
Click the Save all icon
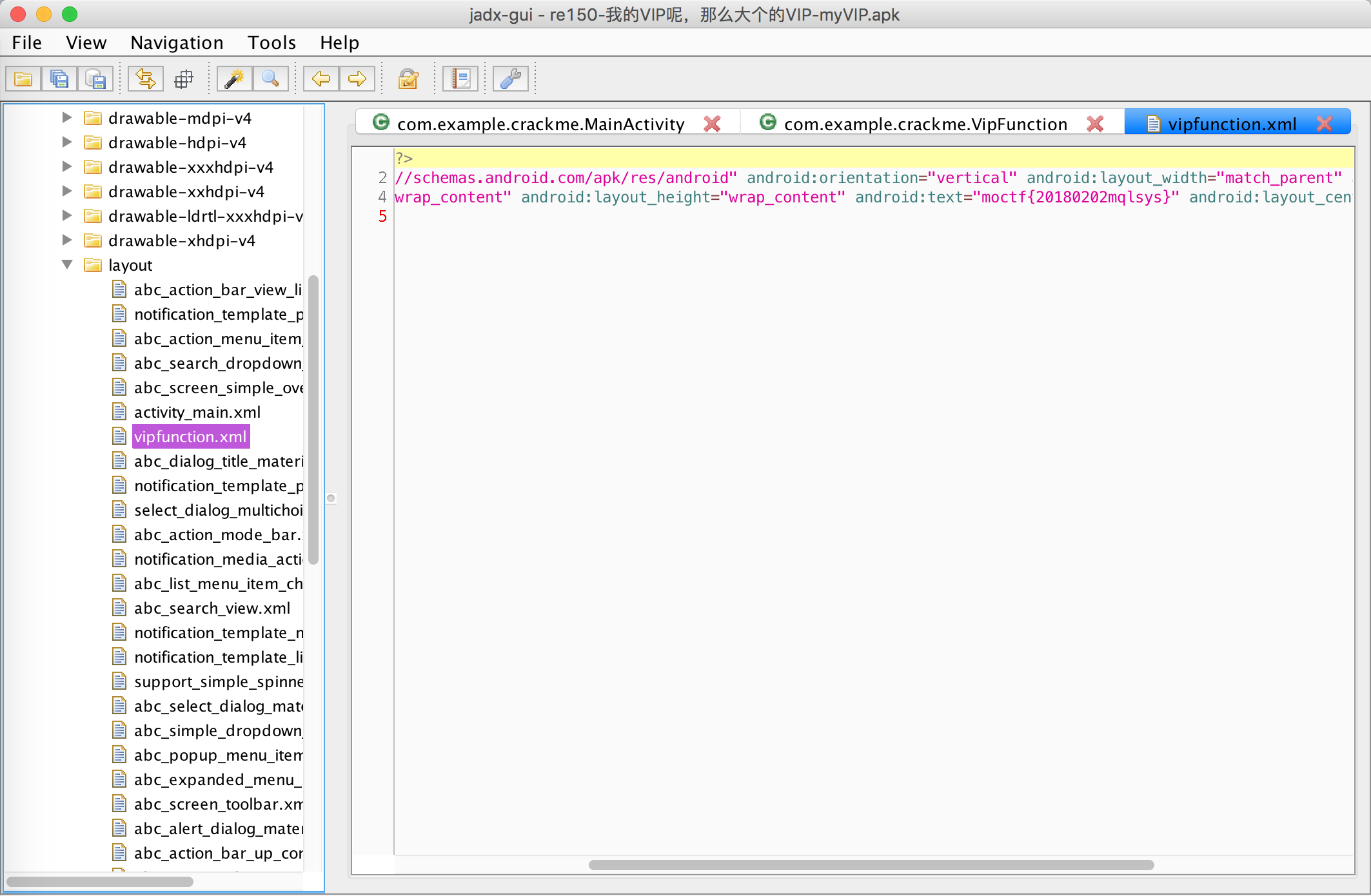point(59,79)
